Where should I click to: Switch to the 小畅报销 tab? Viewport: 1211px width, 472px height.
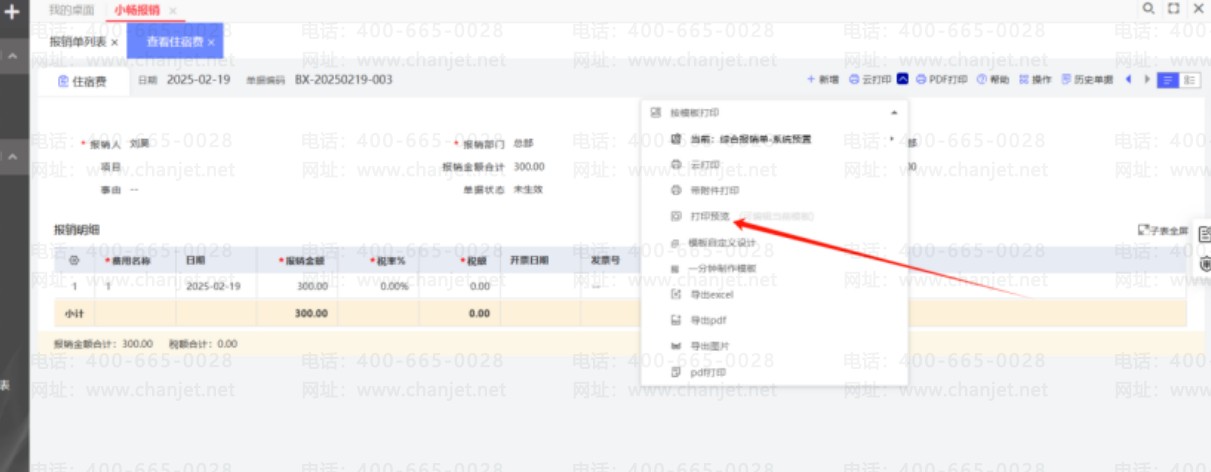pos(136,9)
